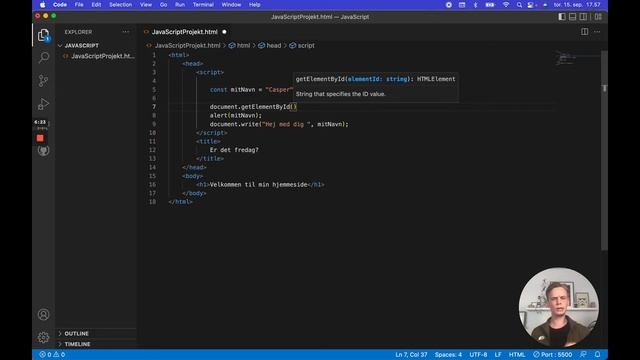The width and height of the screenshot is (640, 360).
Task: Open the Wi-Fi menu bar icon
Action: [x=506, y=5]
